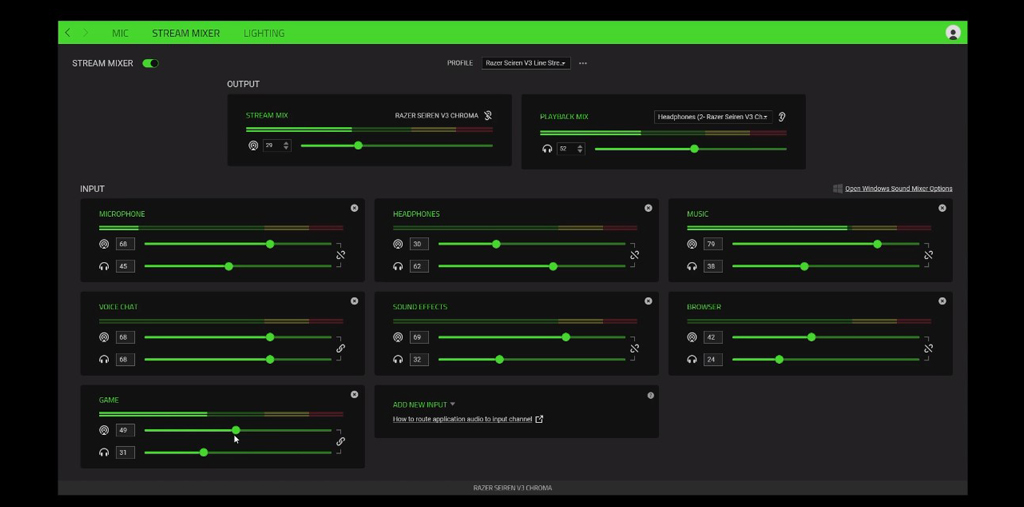
Task: Click Playback Mix volume stepper arrows
Action: click(580, 149)
